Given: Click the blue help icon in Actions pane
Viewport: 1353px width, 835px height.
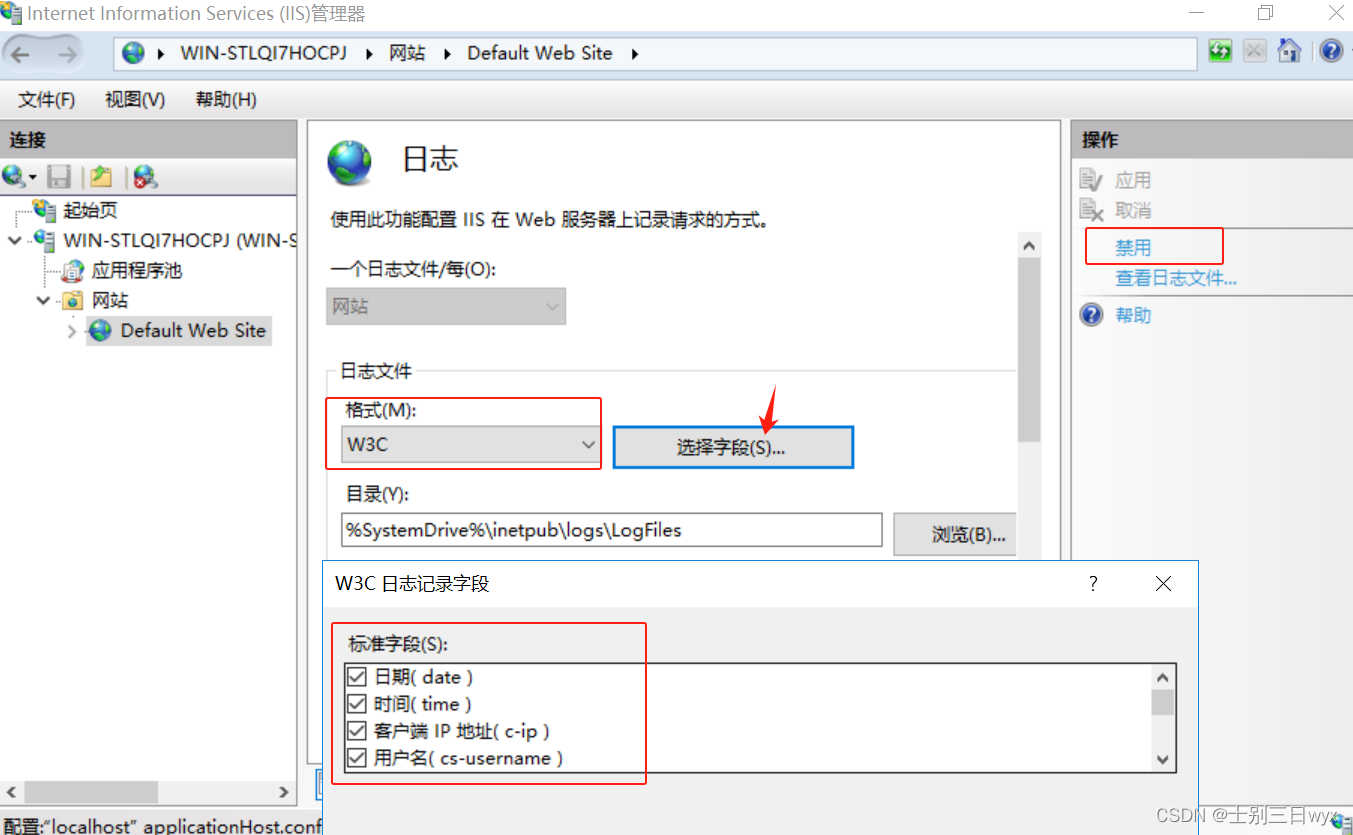Looking at the screenshot, I should tap(1092, 315).
